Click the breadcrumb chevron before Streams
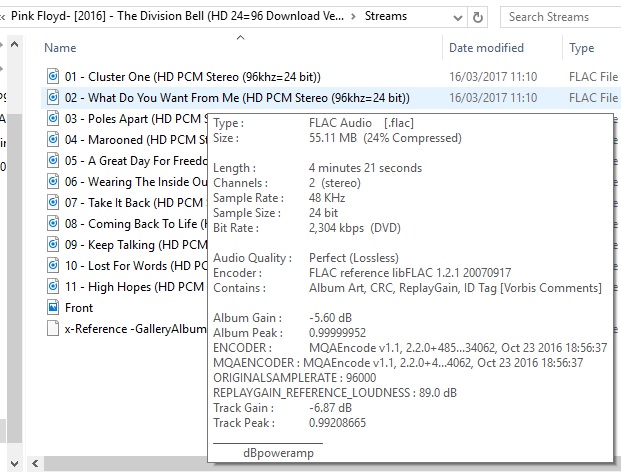 [x=353, y=17]
